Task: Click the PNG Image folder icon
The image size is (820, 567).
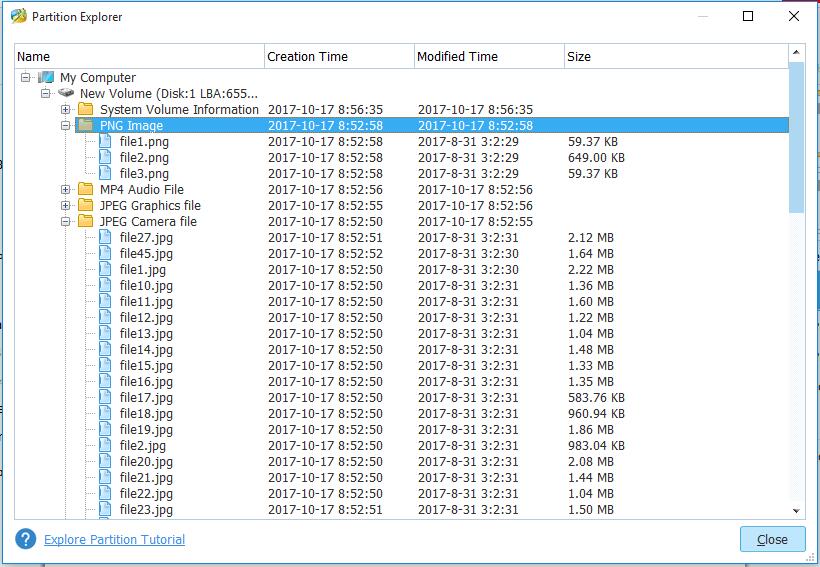Action: (86, 126)
